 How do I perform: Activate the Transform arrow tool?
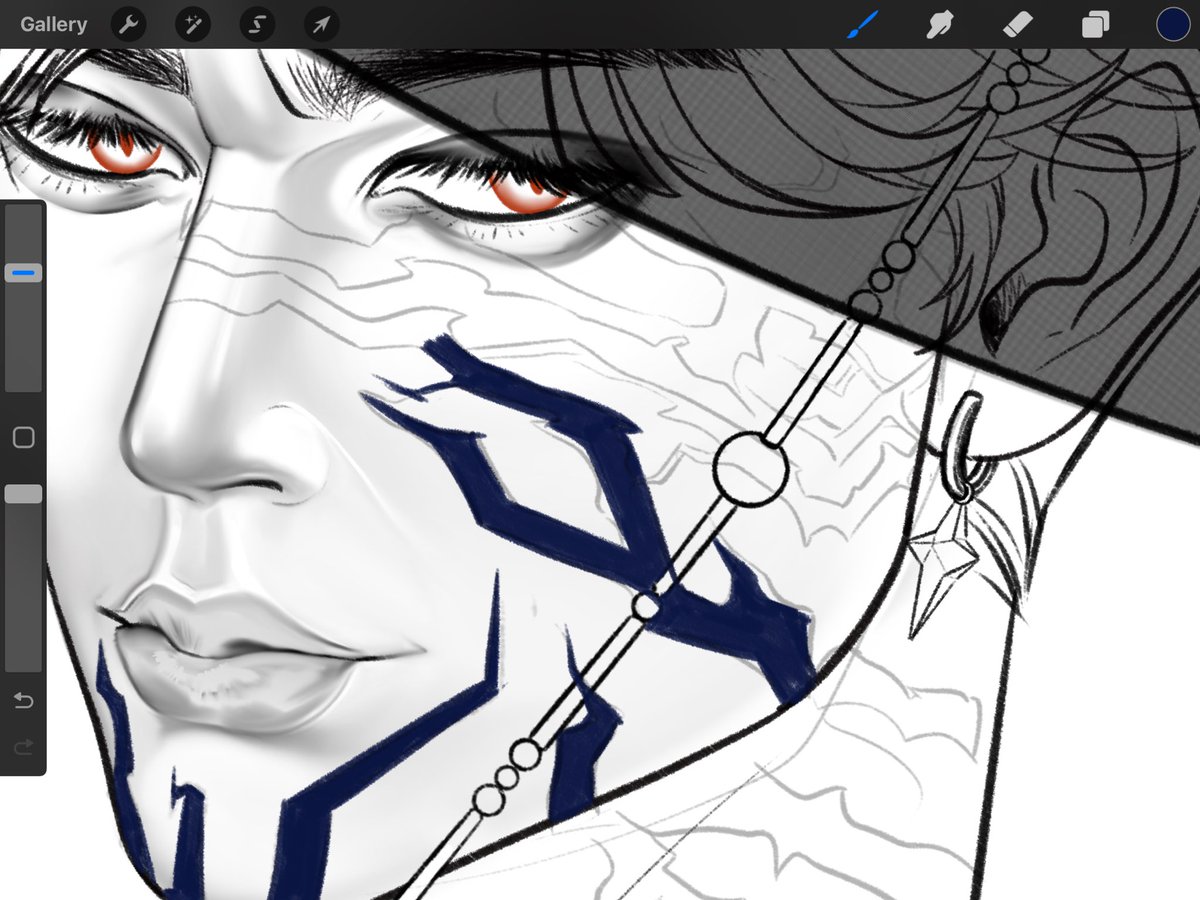click(x=321, y=25)
